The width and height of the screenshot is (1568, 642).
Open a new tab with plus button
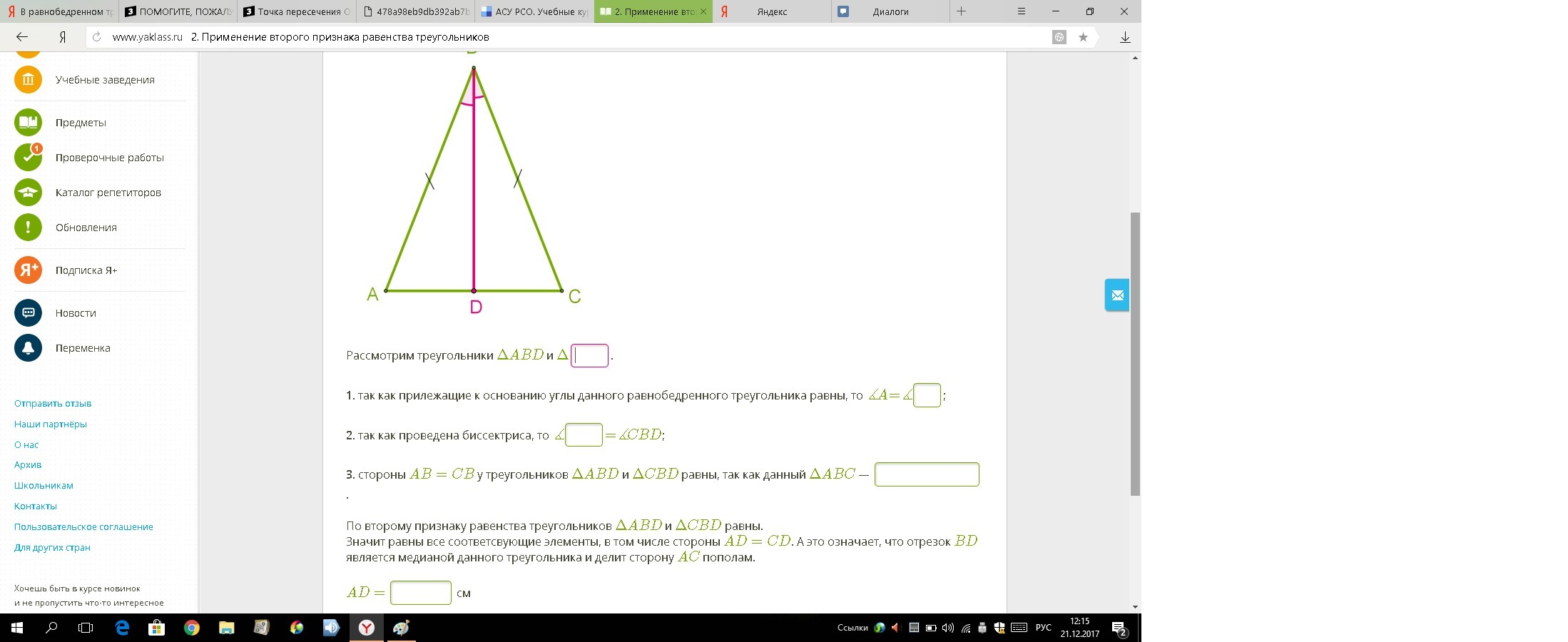(x=961, y=11)
